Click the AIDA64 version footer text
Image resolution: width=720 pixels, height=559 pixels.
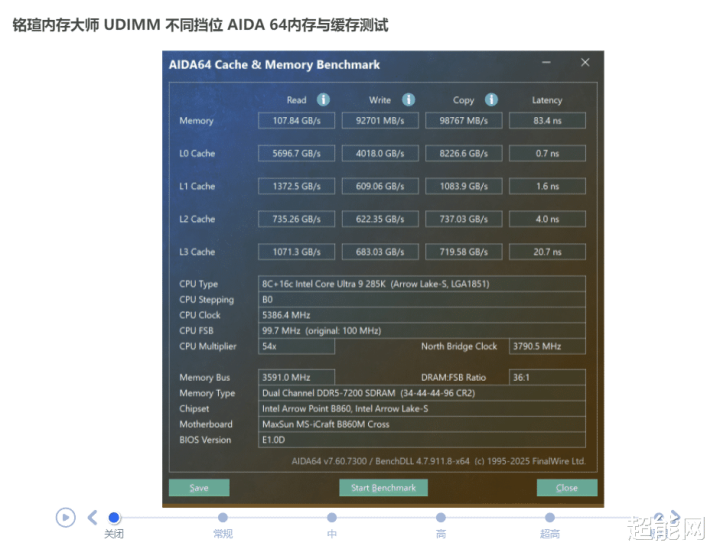[439, 461]
